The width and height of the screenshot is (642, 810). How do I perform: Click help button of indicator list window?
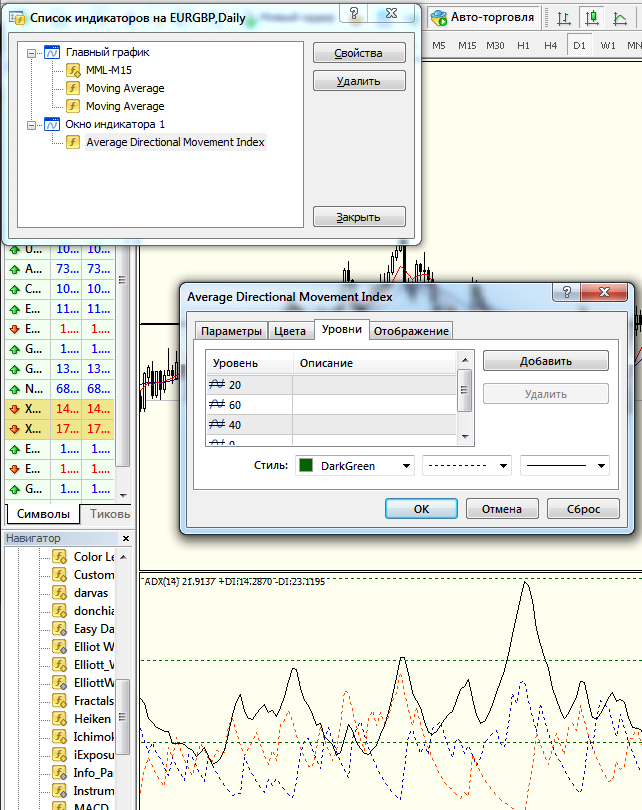pyautogui.click(x=354, y=14)
